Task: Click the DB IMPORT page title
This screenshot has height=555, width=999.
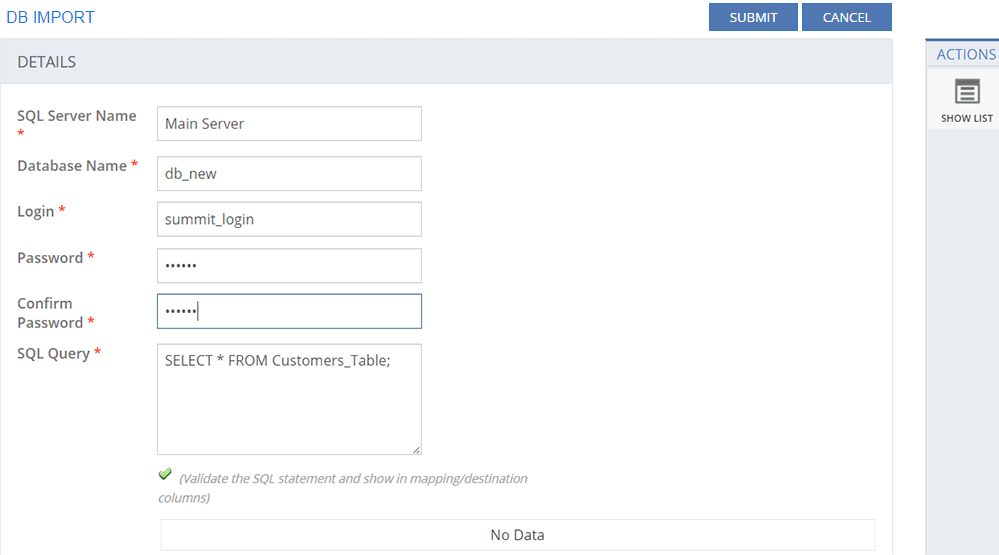Action: coord(50,17)
